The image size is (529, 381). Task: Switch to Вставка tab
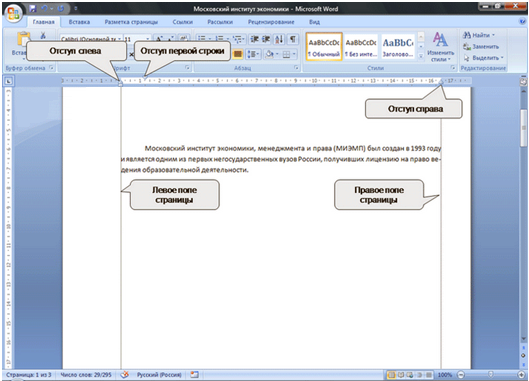(79, 22)
